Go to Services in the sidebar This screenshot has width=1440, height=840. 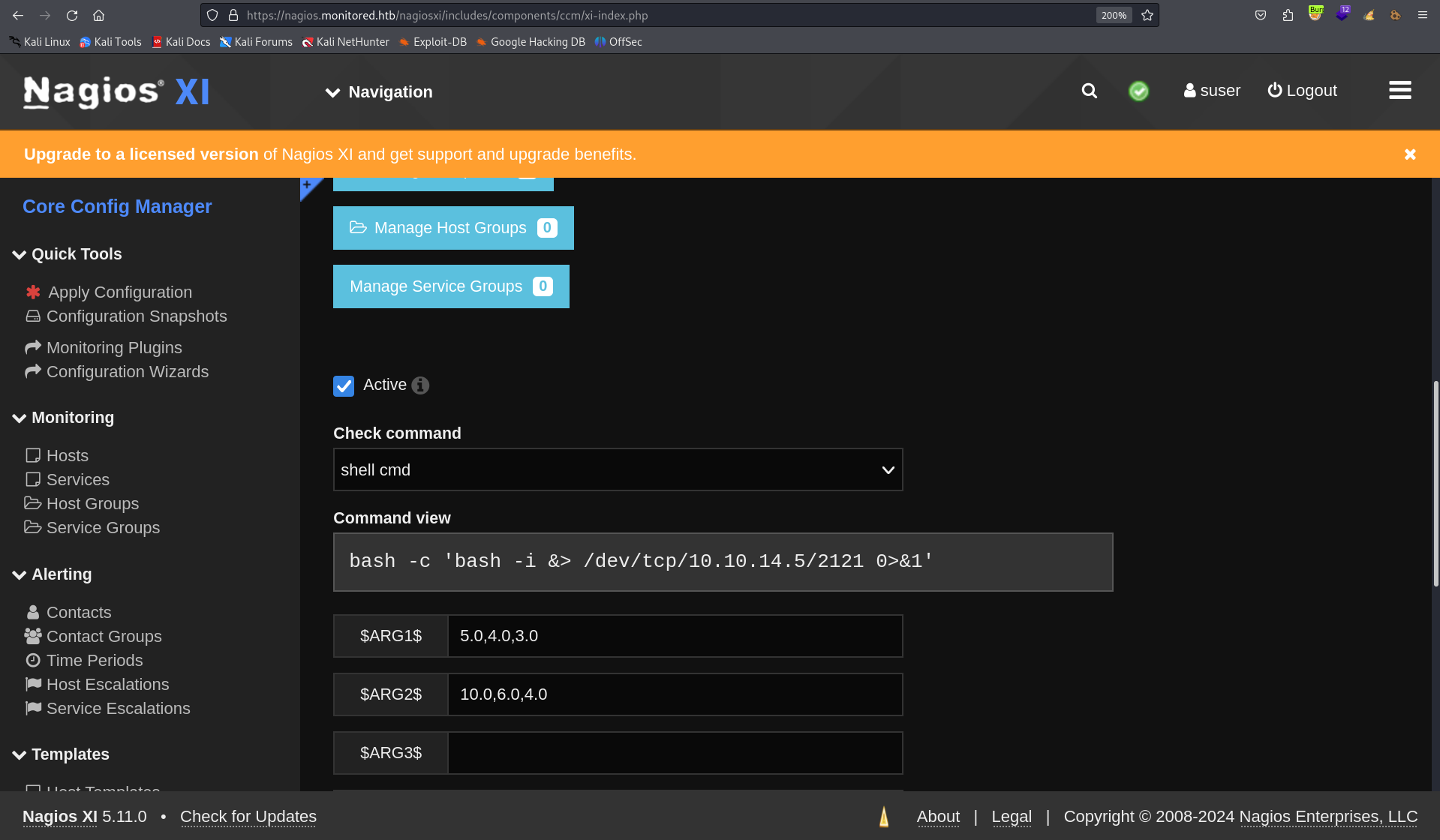tap(68, 480)
